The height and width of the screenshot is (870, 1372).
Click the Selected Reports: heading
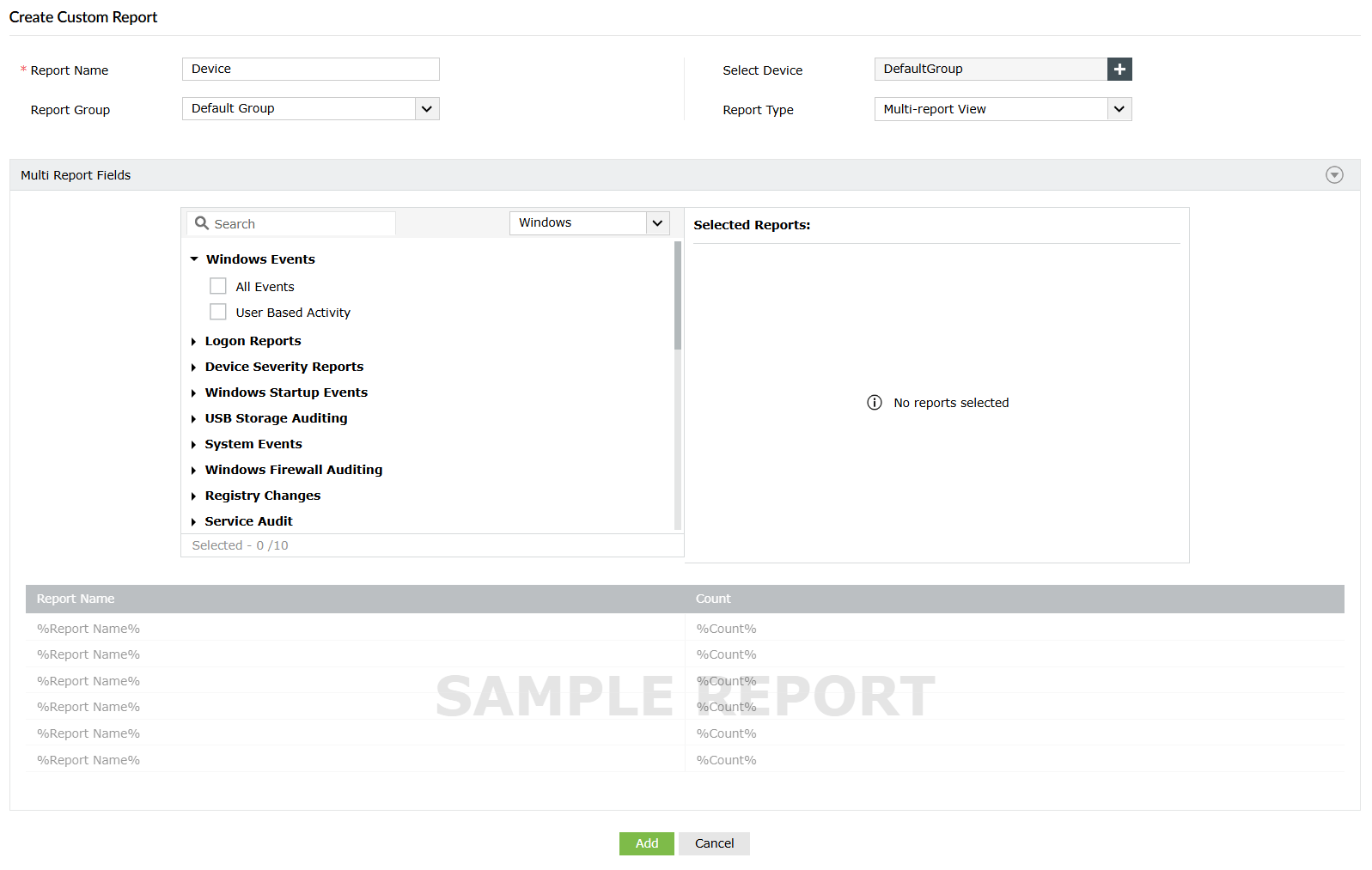point(752,225)
